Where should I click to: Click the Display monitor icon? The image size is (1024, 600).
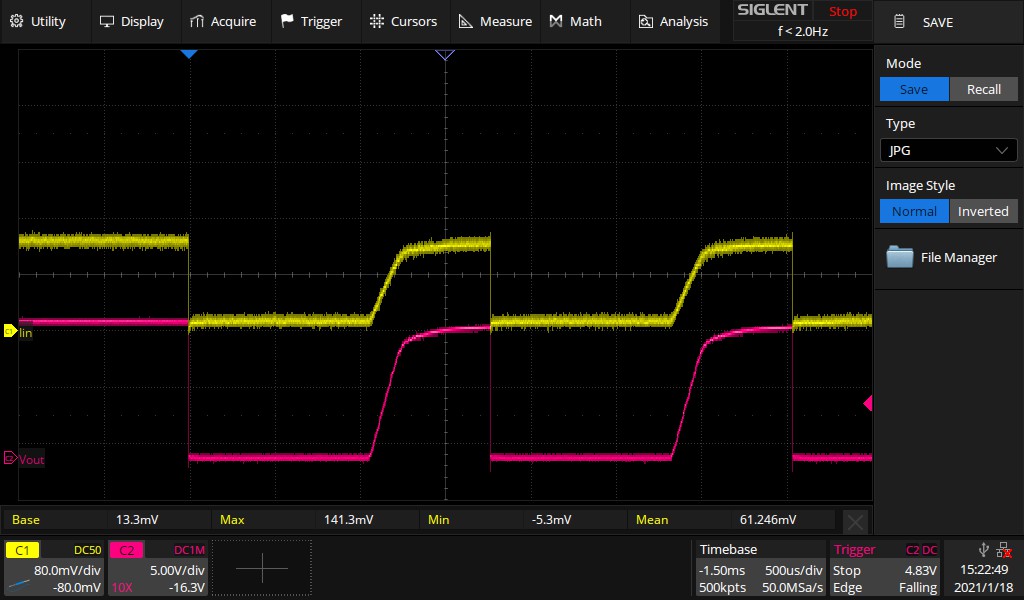(106, 22)
